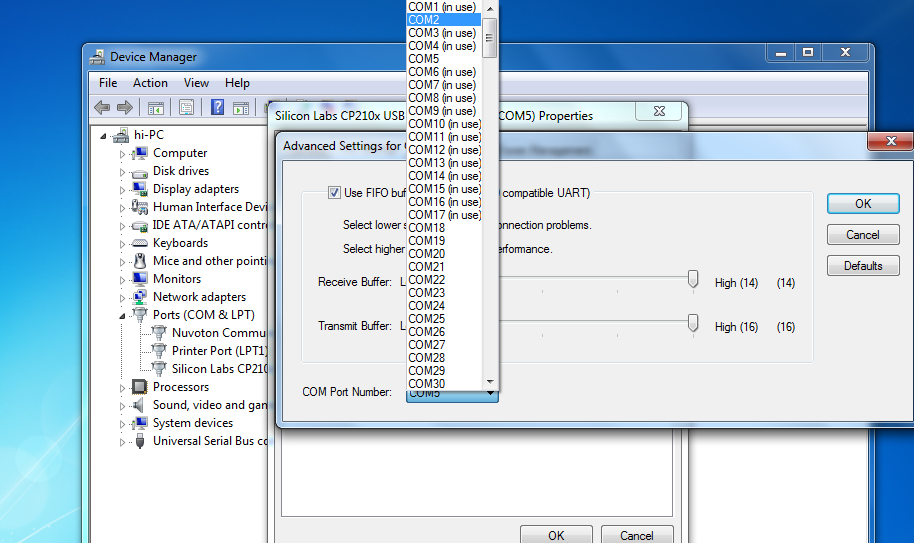Image resolution: width=914 pixels, height=543 pixels.
Task: Click the port list scrollbar up arrow
Action: [x=490, y=9]
